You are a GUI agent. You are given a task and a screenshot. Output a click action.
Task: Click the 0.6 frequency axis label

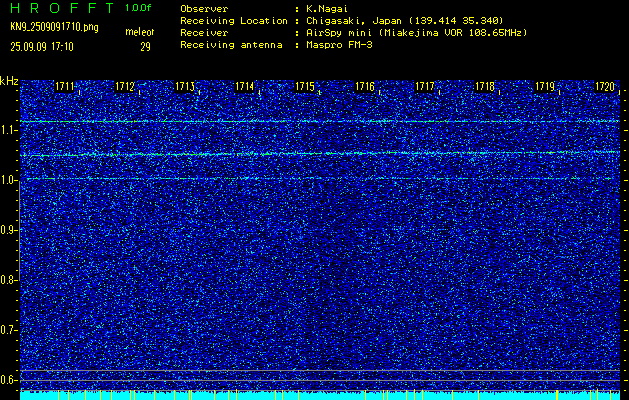tap(7, 380)
